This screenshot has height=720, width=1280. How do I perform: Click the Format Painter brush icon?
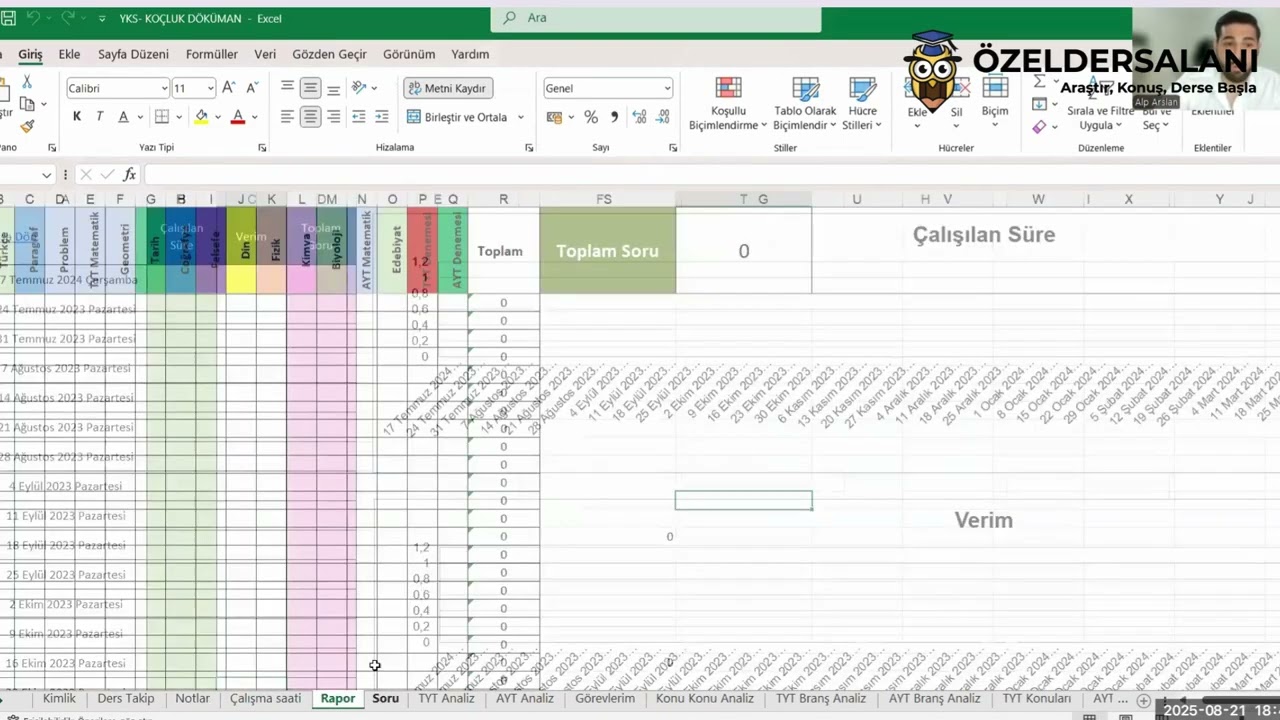[27, 126]
